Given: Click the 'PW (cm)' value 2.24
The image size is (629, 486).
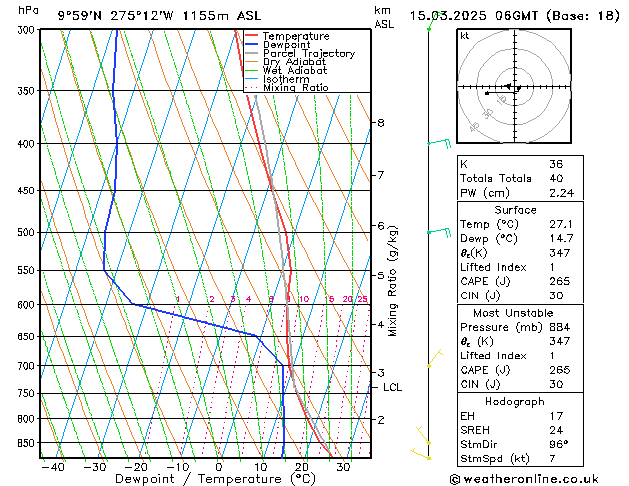Looking at the screenshot, I should [562, 193].
